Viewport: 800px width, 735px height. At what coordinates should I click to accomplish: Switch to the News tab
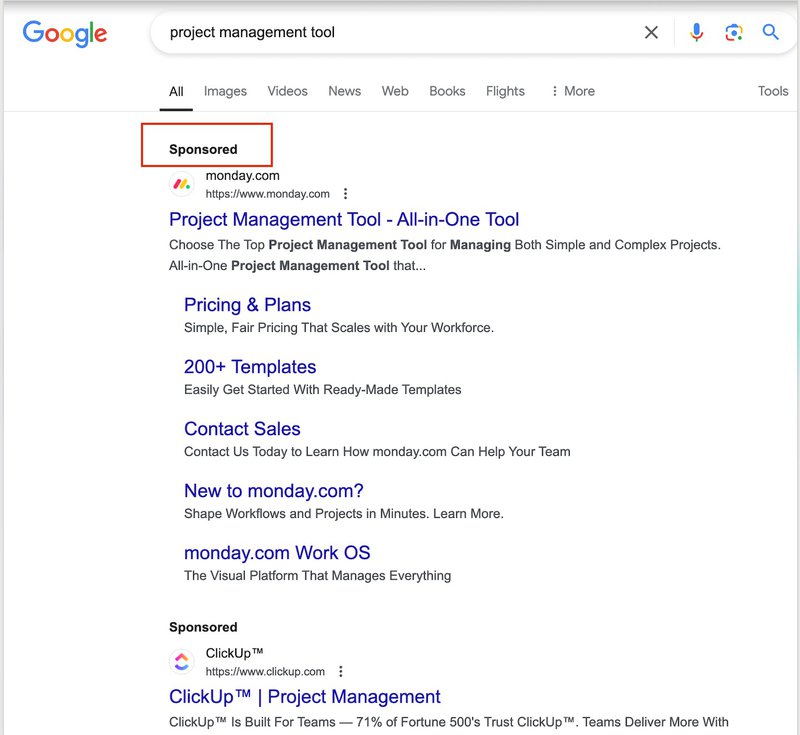pyautogui.click(x=344, y=91)
